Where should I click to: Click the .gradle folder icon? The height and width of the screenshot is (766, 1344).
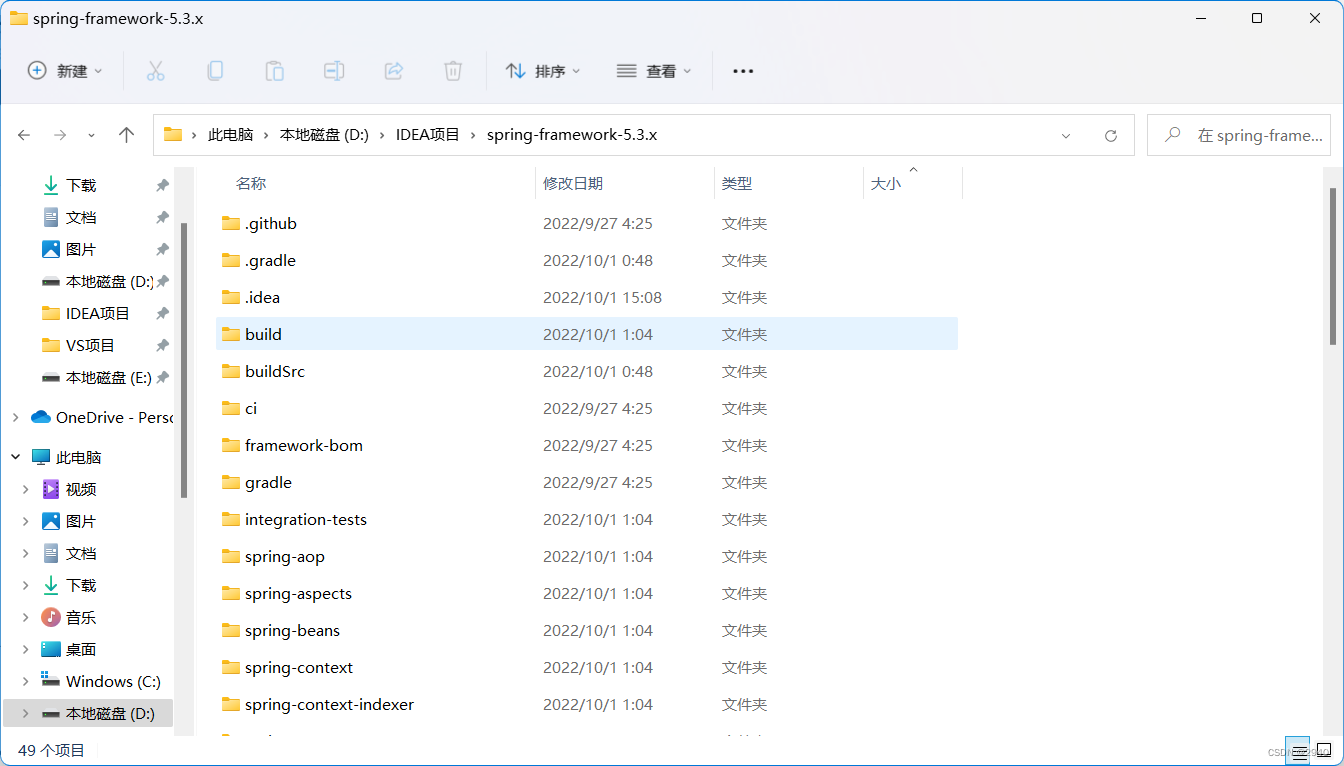coord(231,260)
